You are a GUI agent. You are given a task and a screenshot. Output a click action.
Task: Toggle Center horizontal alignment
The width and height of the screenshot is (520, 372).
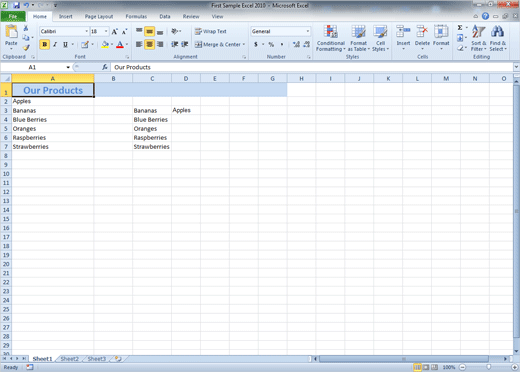coord(149,44)
